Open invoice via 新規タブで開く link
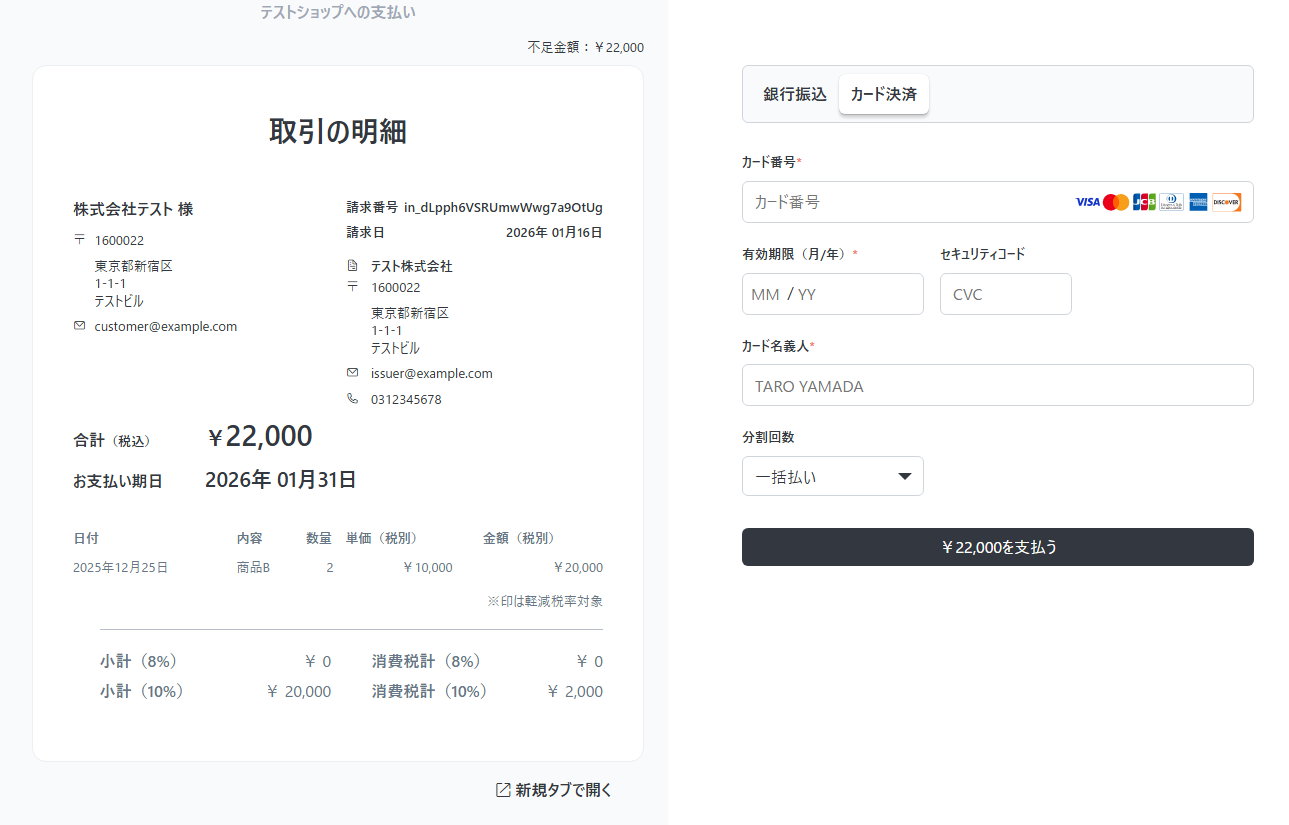 (563, 790)
